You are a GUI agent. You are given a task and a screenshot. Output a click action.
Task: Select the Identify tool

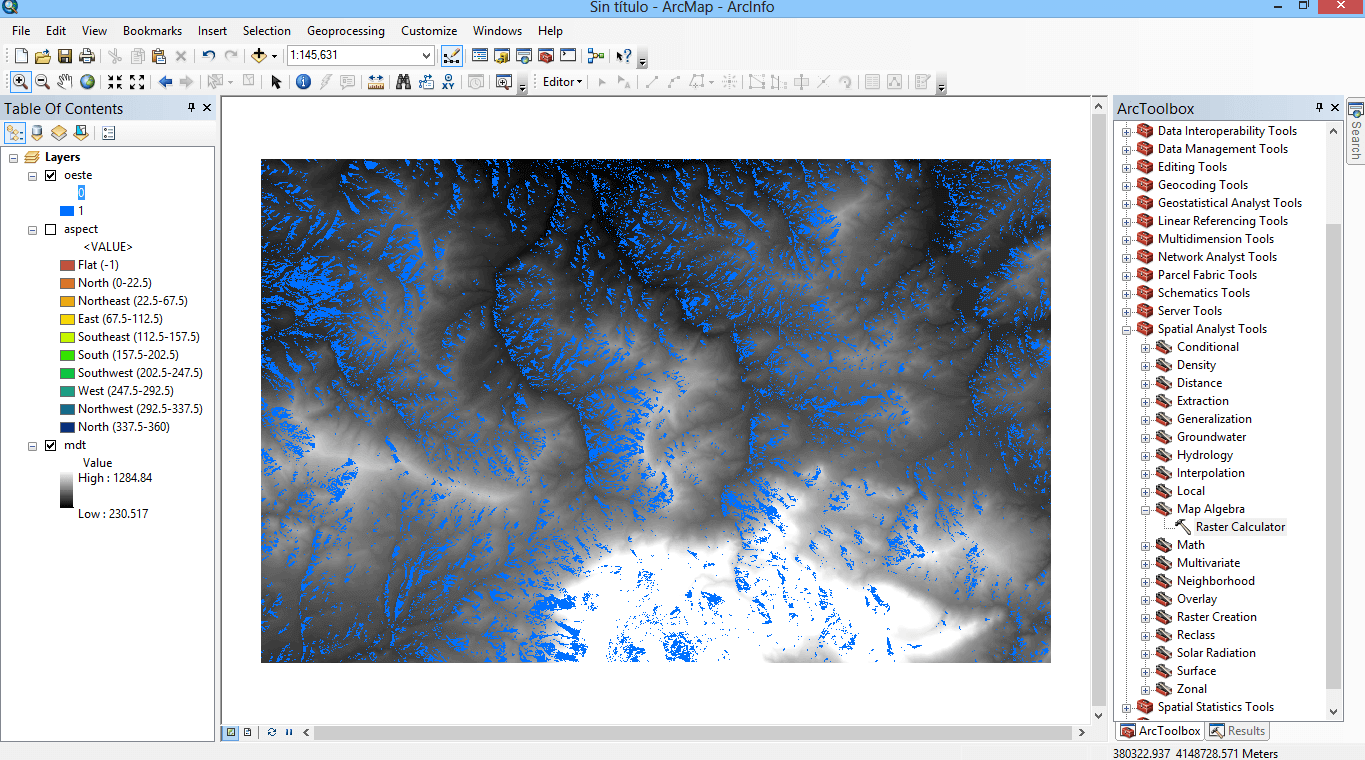(303, 82)
